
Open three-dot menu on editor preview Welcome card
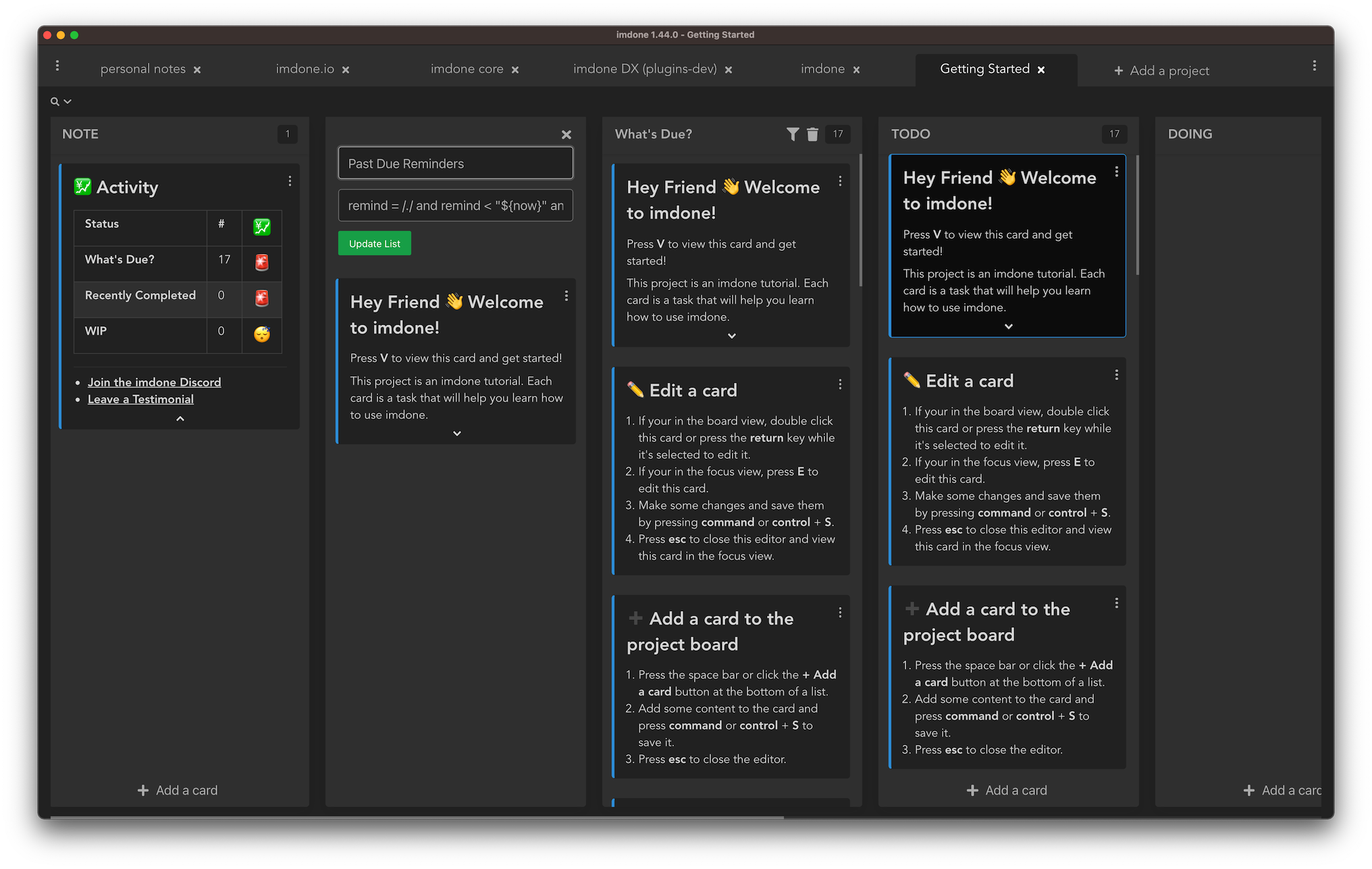[x=566, y=296]
